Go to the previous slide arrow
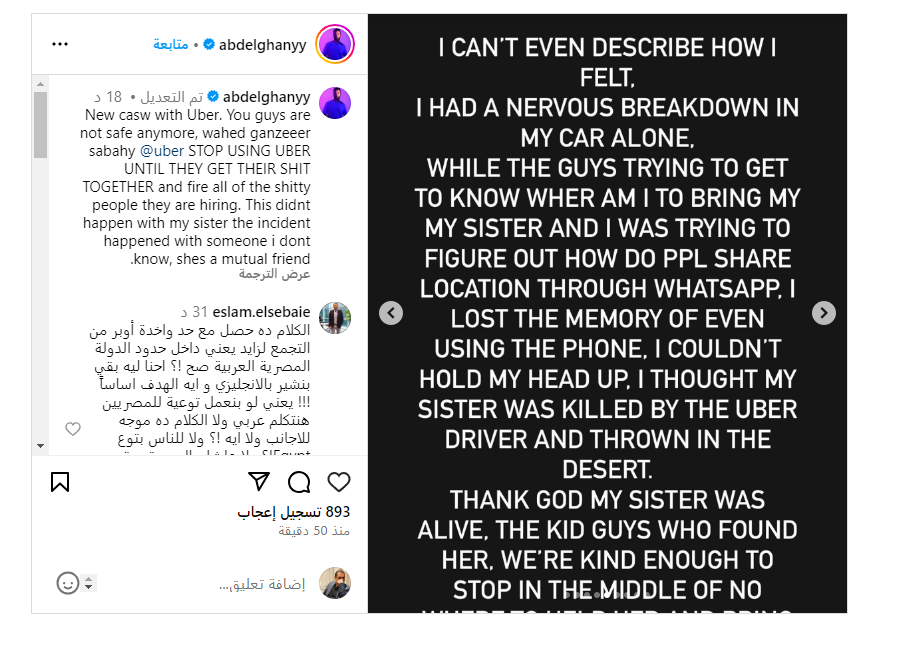The width and height of the screenshot is (921, 658). 391,313
